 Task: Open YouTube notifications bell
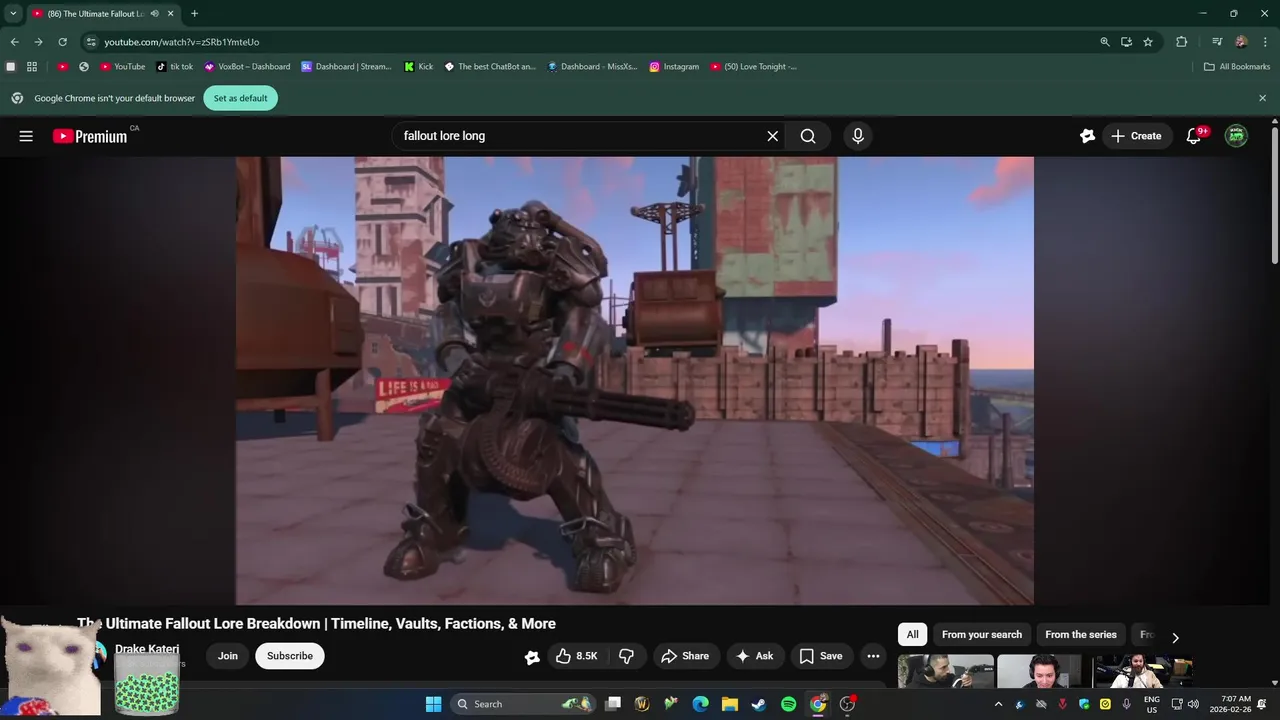click(1194, 136)
